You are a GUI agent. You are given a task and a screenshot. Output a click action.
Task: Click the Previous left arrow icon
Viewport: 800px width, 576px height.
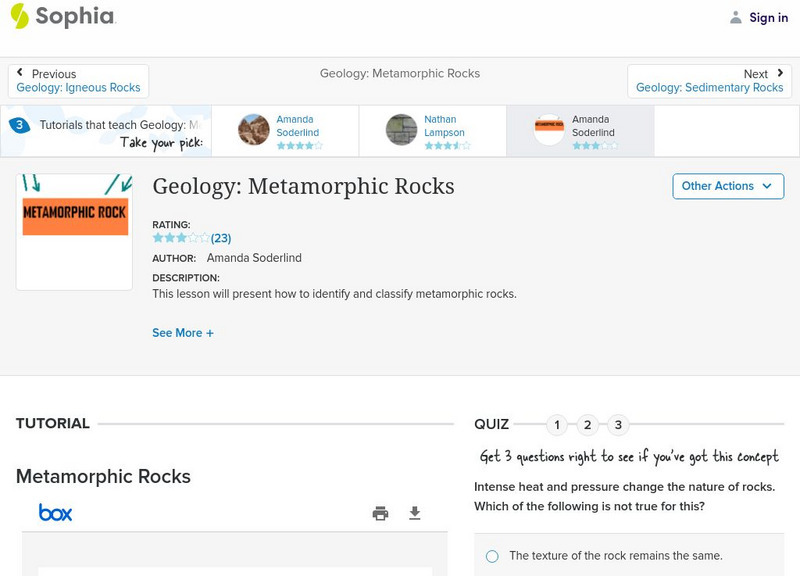click(x=21, y=74)
